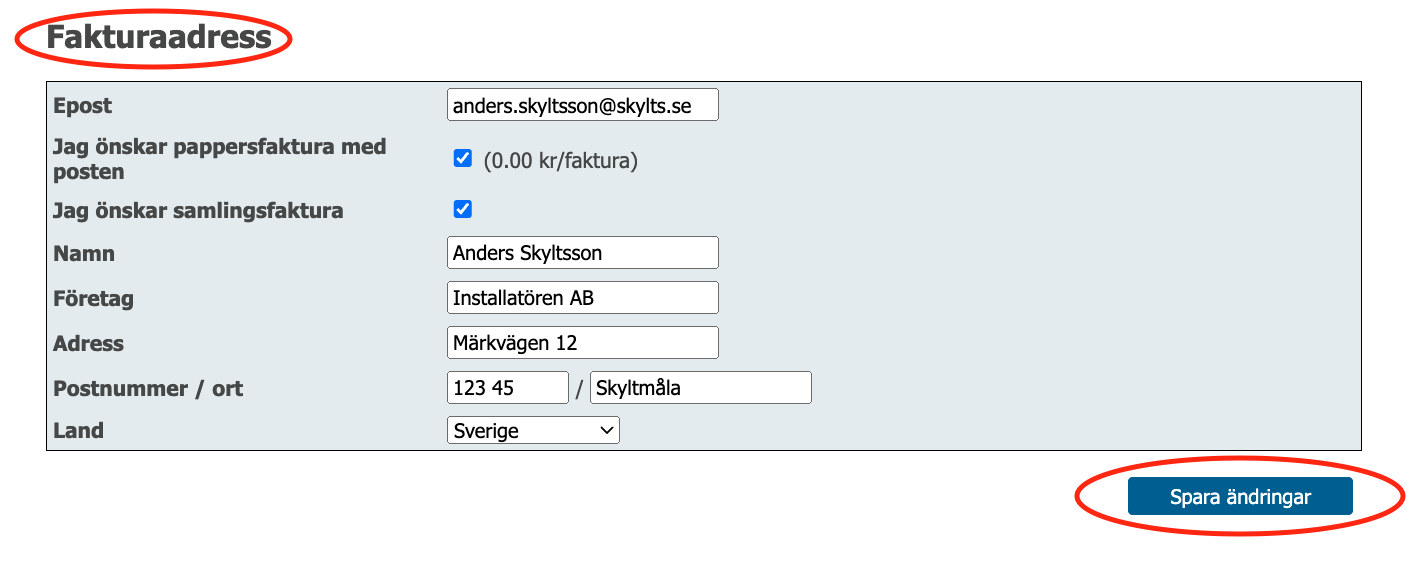Click the Företag label text
1421x562 pixels.
pos(93,299)
